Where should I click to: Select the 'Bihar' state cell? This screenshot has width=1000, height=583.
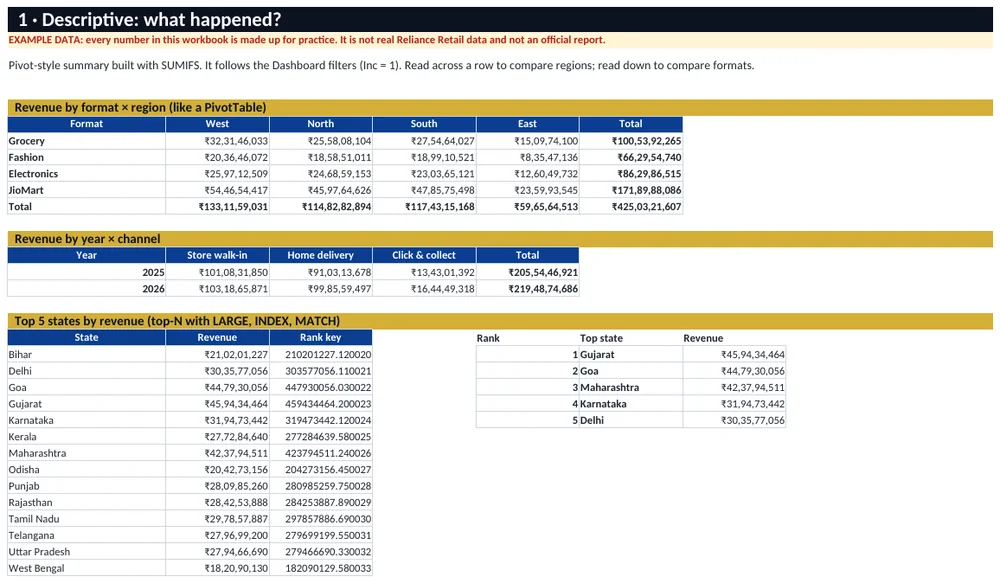pos(86,355)
